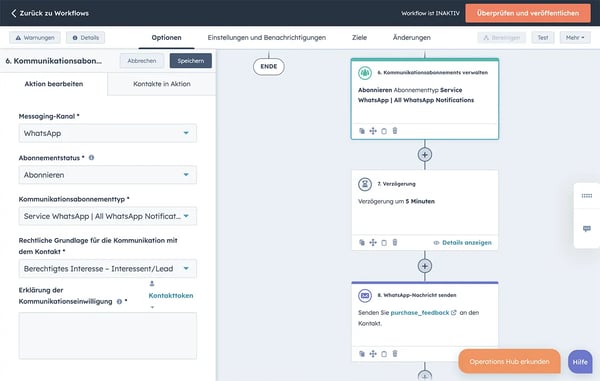This screenshot has width=600, height=381.
Task: Open the Hilfe chat button
Action: coord(580,362)
